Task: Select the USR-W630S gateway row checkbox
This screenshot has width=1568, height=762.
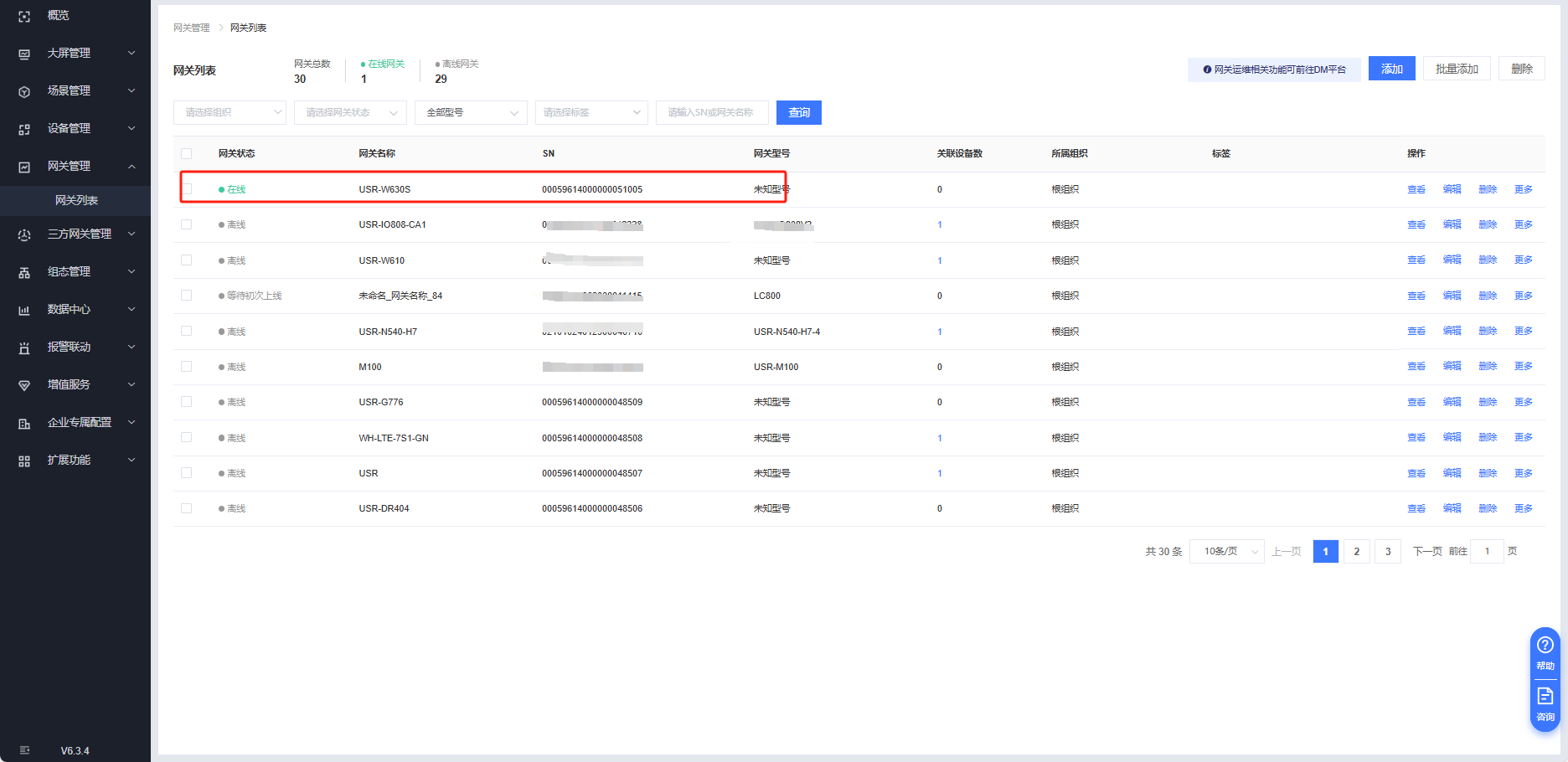Action: coord(187,189)
